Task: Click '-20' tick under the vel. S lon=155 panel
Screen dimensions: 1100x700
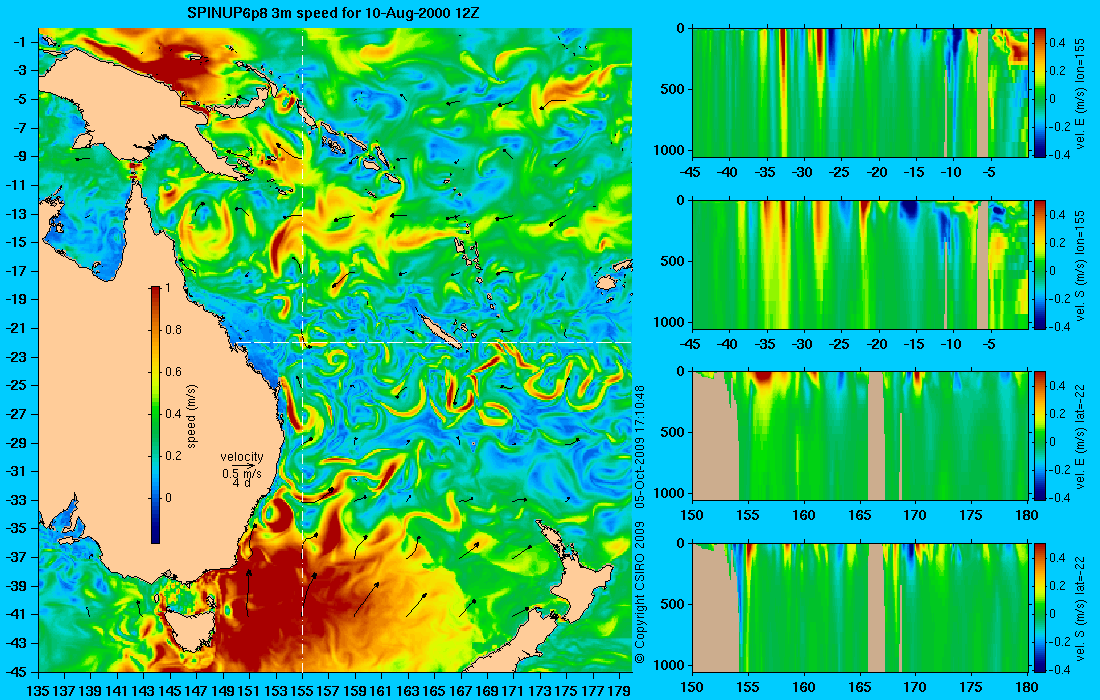Action: 877,344
